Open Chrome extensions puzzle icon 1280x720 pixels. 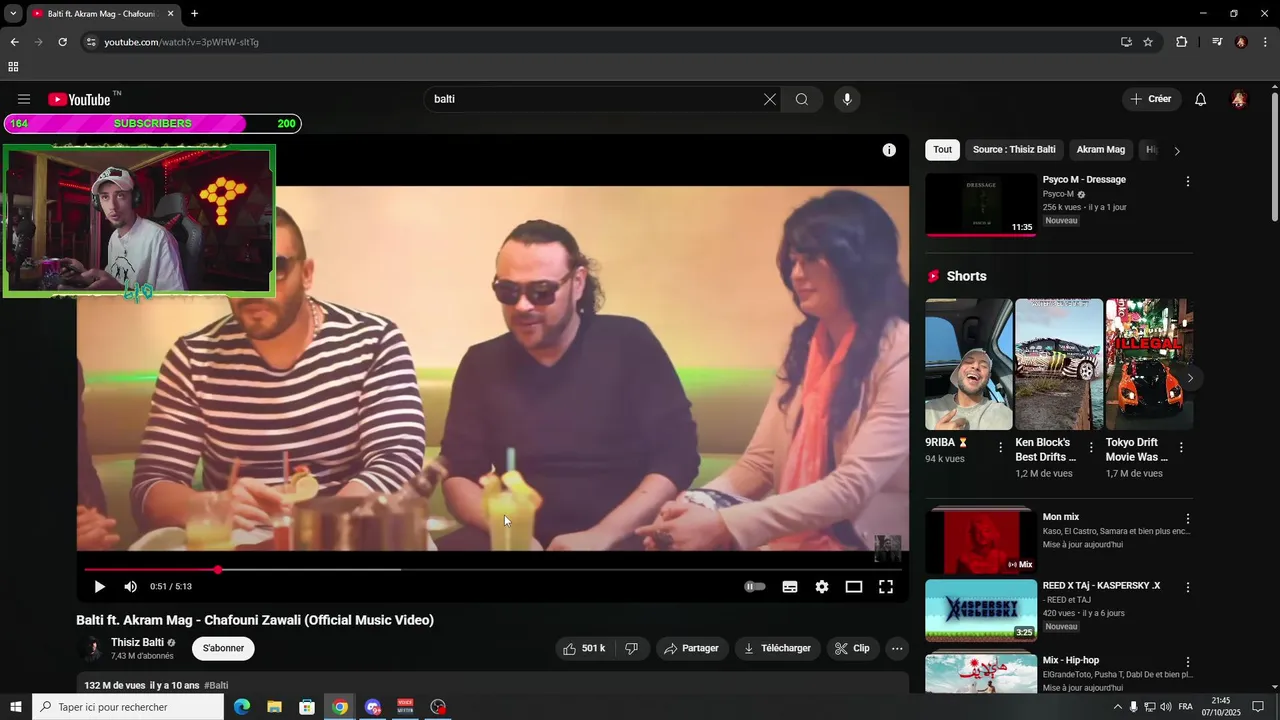[x=1182, y=42]
